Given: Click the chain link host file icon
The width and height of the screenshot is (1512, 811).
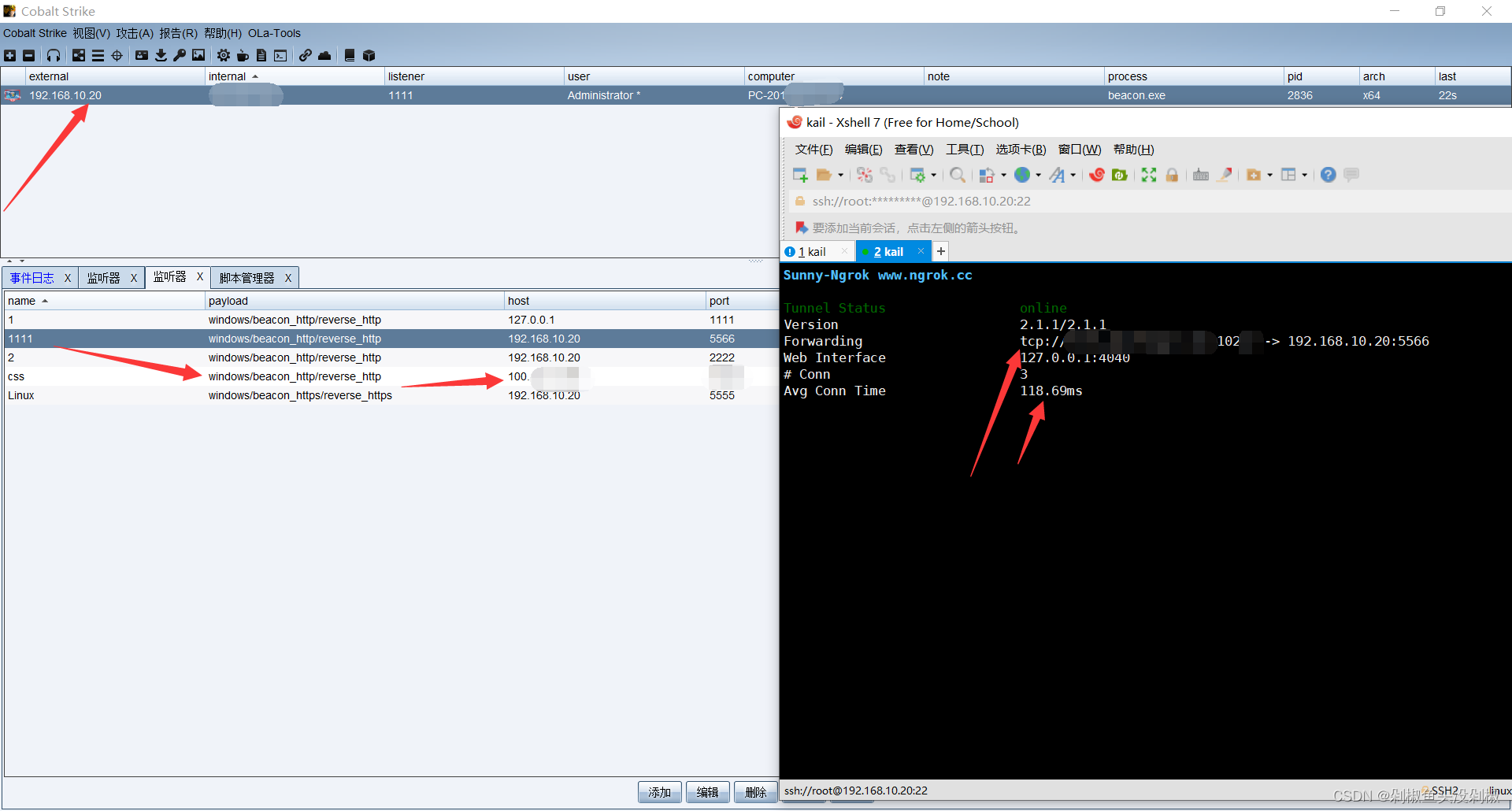Looking at the screenshot, I should pos(306,55).
